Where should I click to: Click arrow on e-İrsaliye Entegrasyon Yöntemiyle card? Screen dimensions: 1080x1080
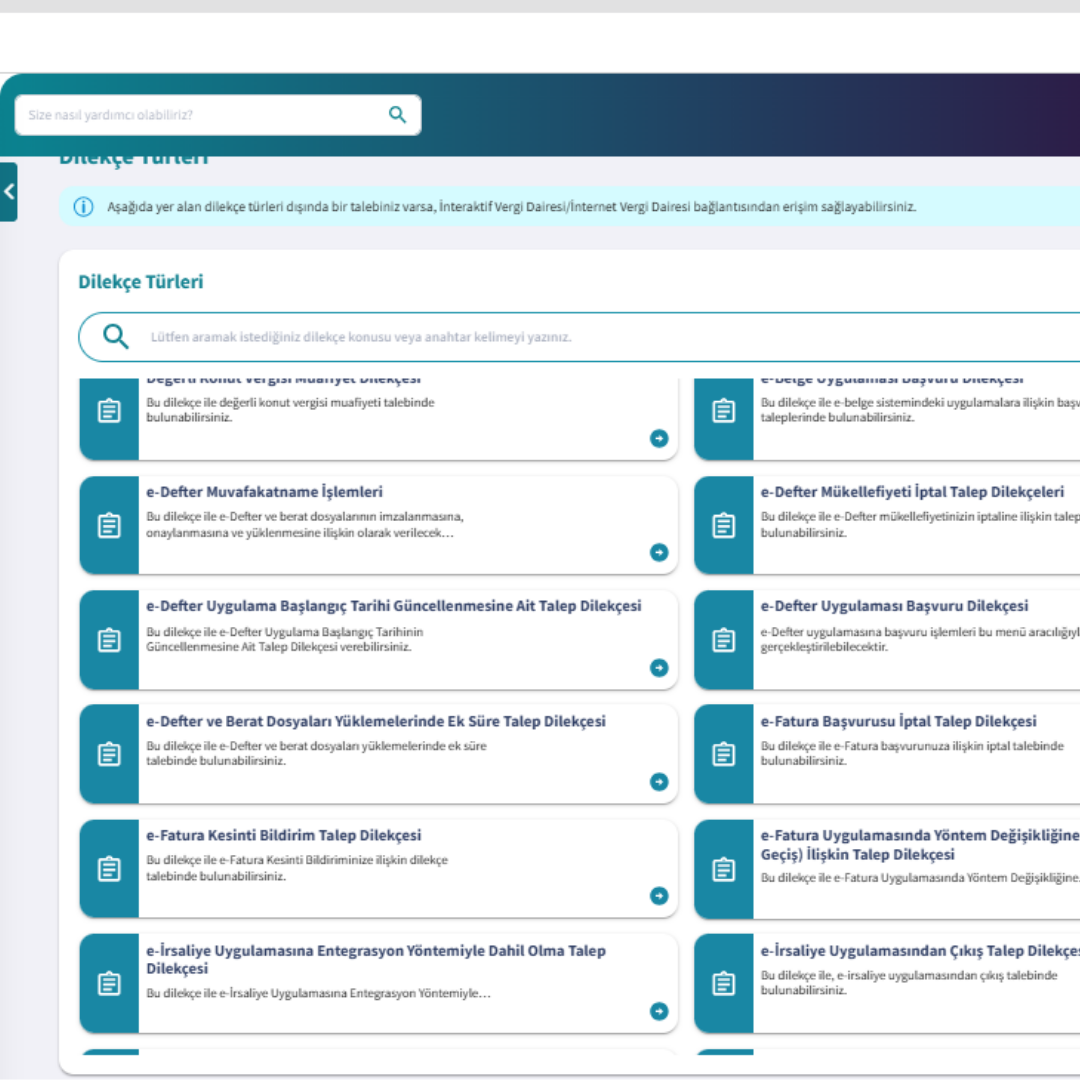(659, 1010)
